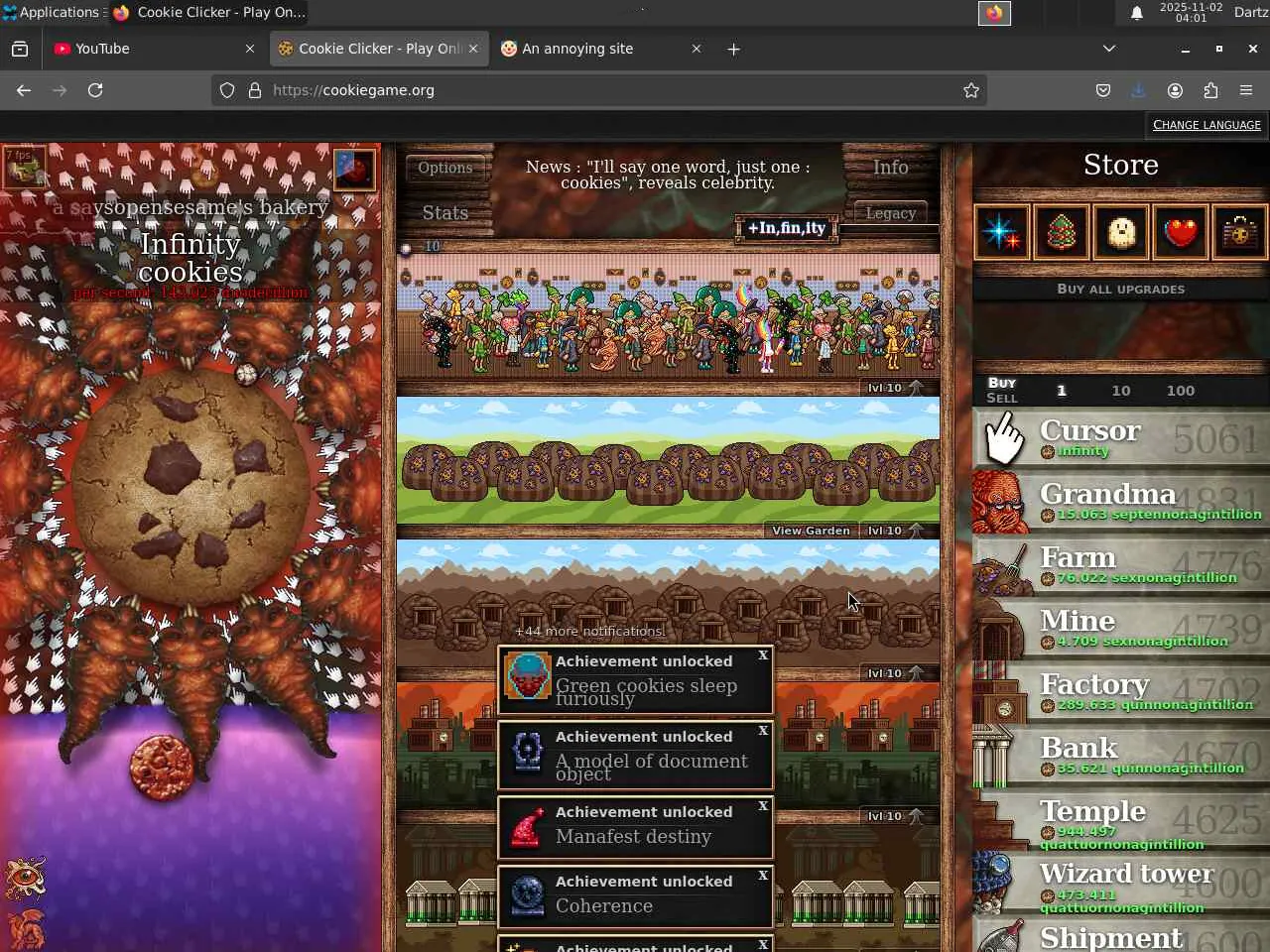Open the Options menu
Viewport: 1270px width, 952px height.
tap(445, 168)
